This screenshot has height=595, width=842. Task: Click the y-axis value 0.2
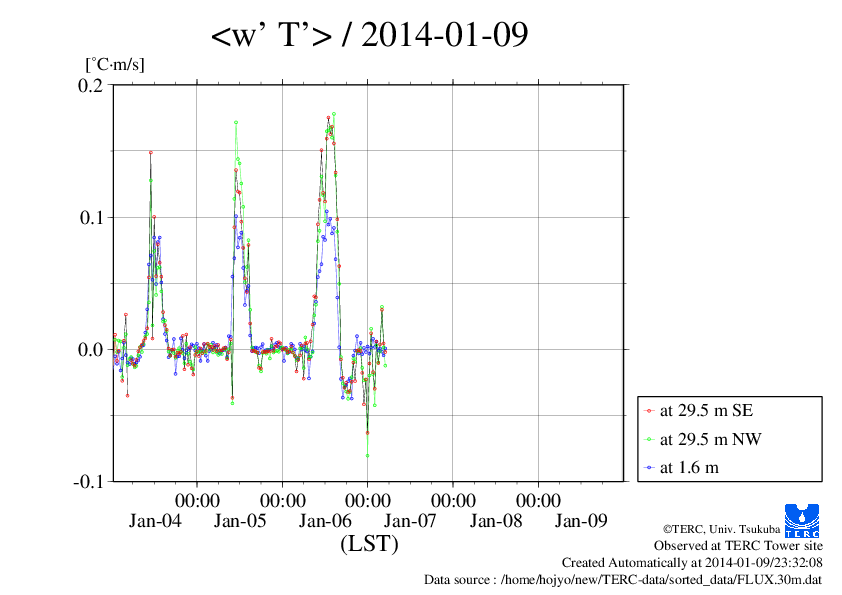tap(90, 85)
